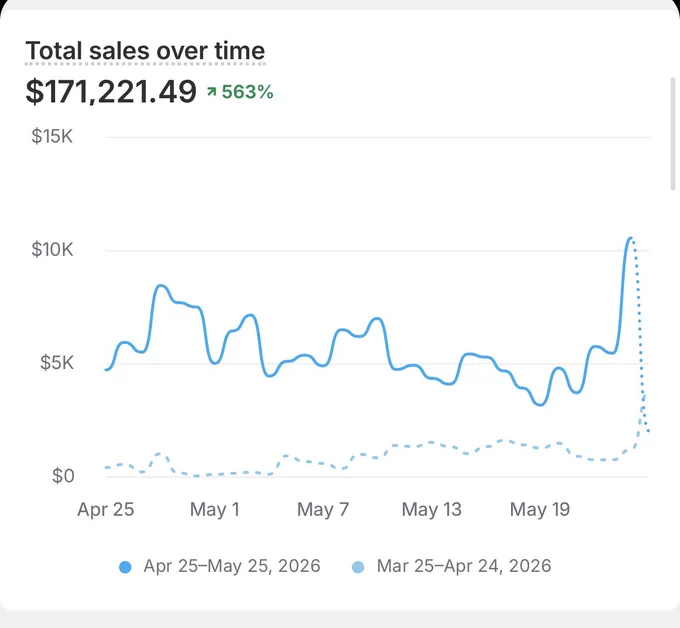Viewport: 680px width, 628px height.
Task: Click the green upward trend arrow icon
Action: (x=211, y=92)
